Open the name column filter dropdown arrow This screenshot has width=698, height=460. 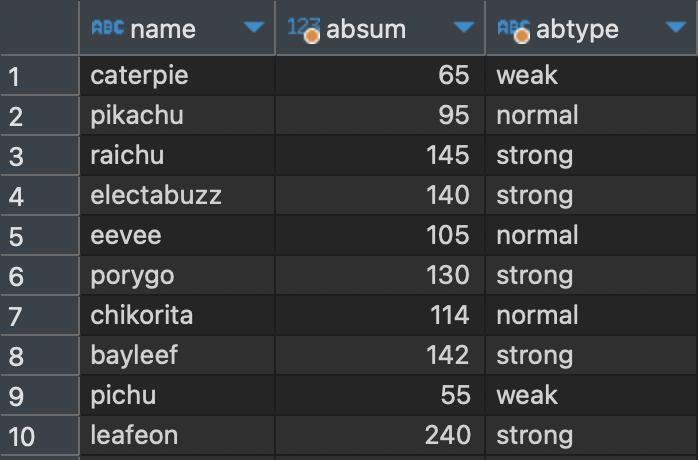(x=254, y=28)
